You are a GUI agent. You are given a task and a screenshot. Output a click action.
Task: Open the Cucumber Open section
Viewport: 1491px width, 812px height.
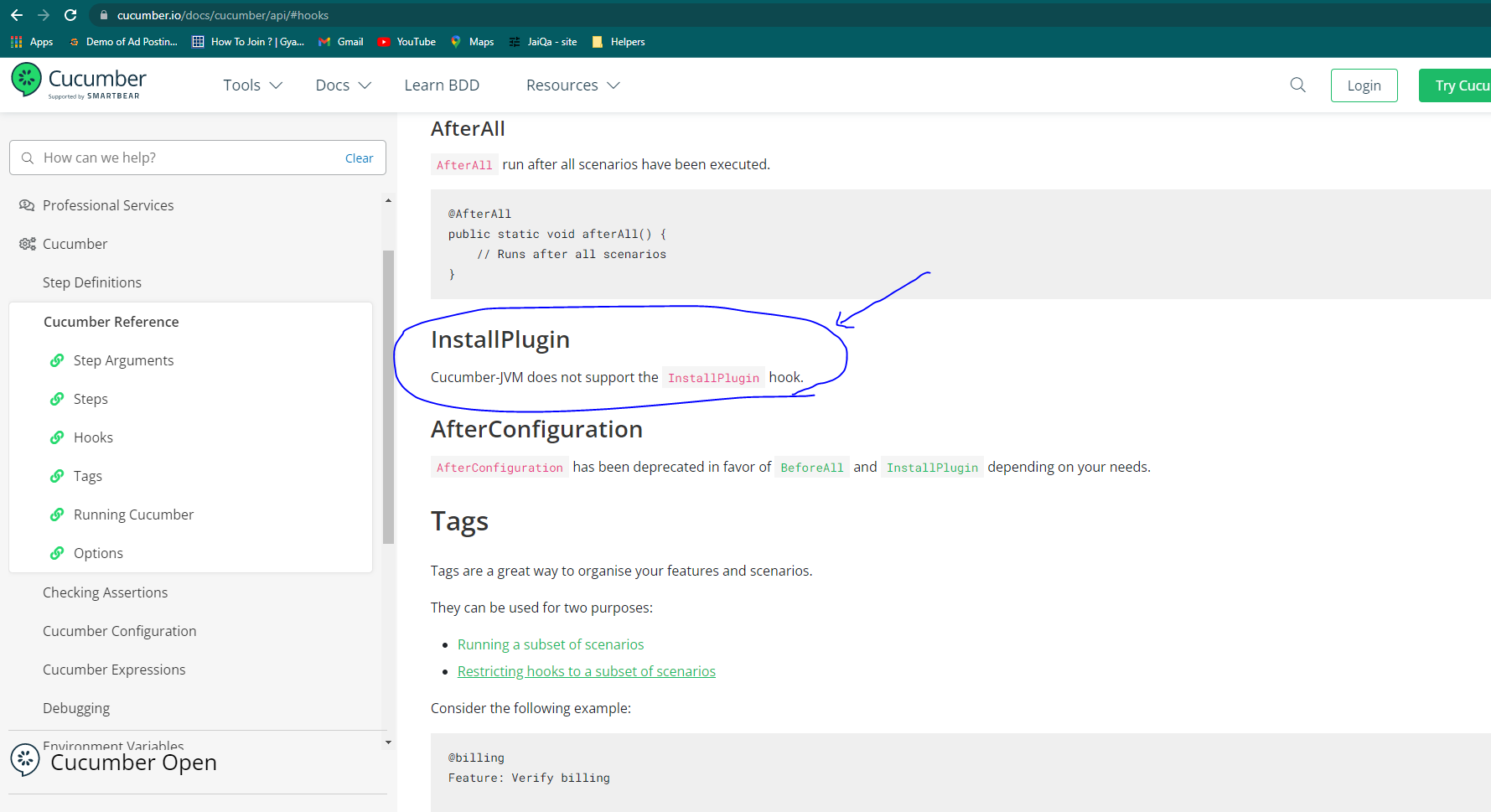click(133, 763)
